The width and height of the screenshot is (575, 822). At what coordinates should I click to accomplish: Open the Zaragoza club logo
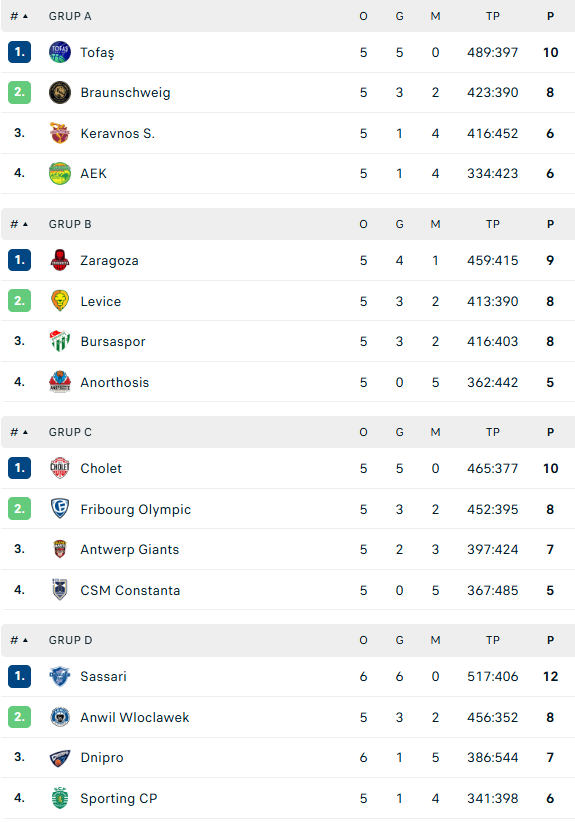(x=60, y=260)
